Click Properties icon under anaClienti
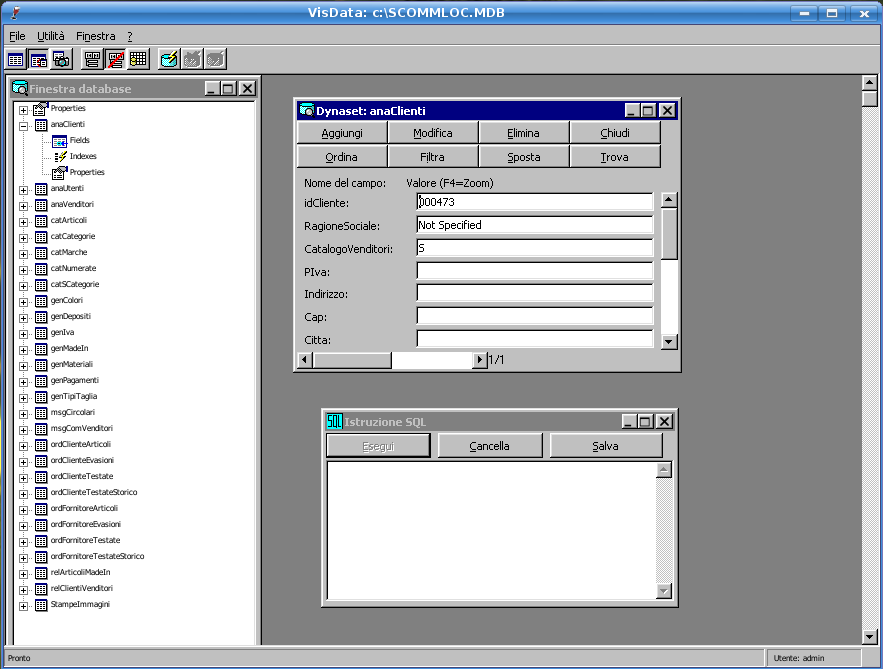This screenshot has width=883, height=669. (x=59, y=172)
